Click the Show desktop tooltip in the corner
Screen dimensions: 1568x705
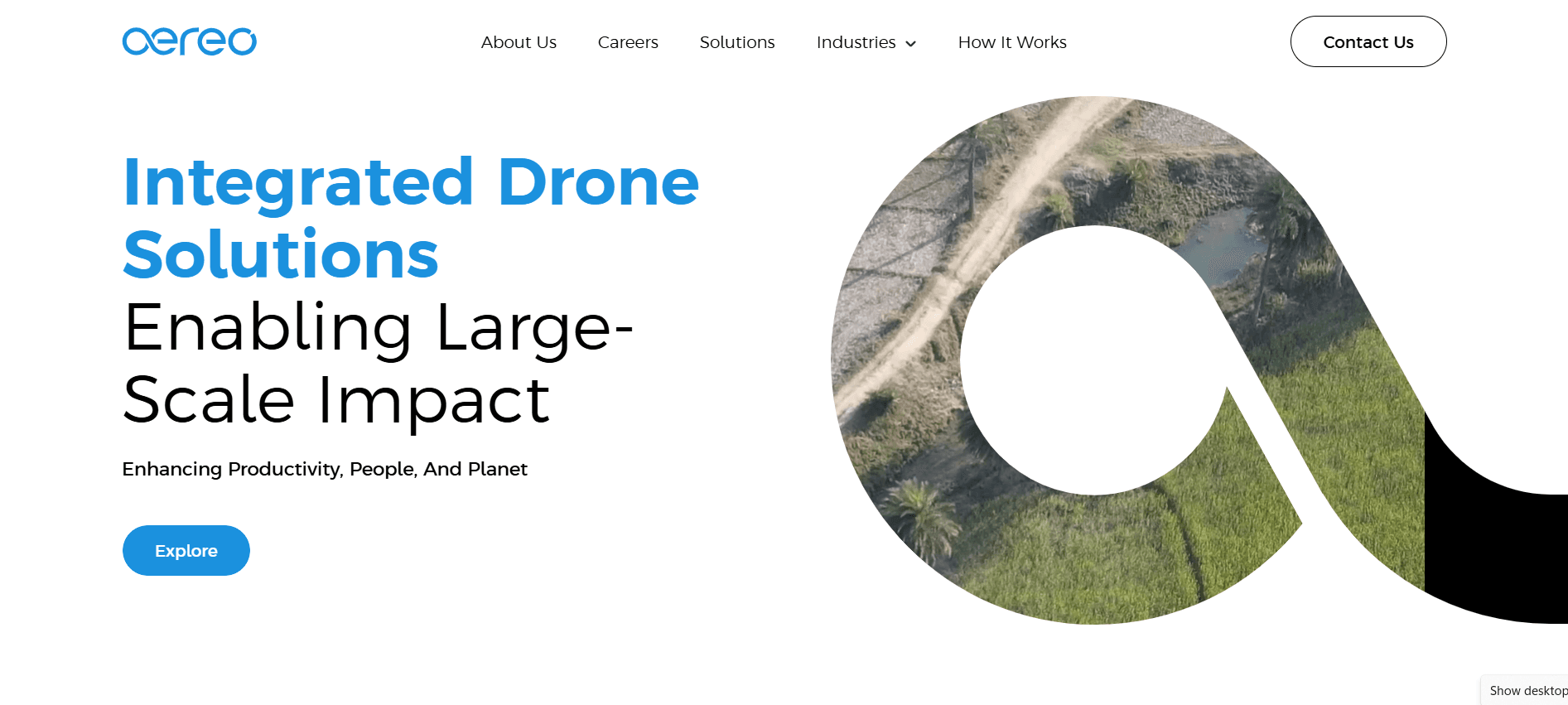click(1527, 691)
